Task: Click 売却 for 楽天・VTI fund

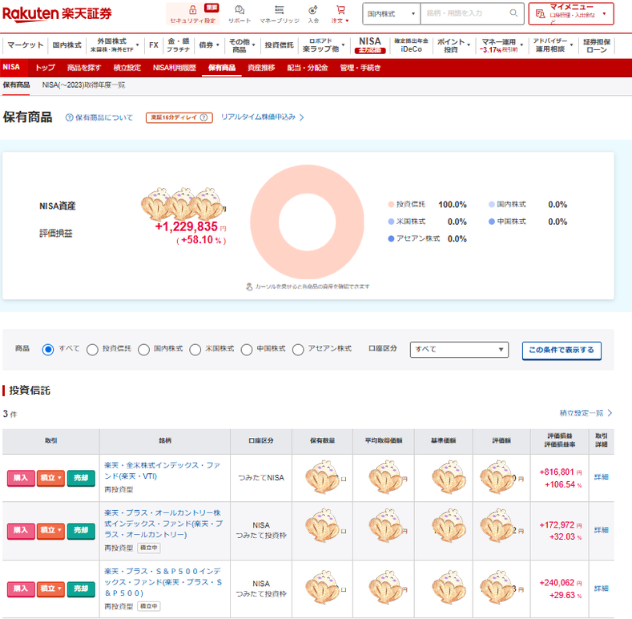Action: pyautogui.click(x=81, y=478)
